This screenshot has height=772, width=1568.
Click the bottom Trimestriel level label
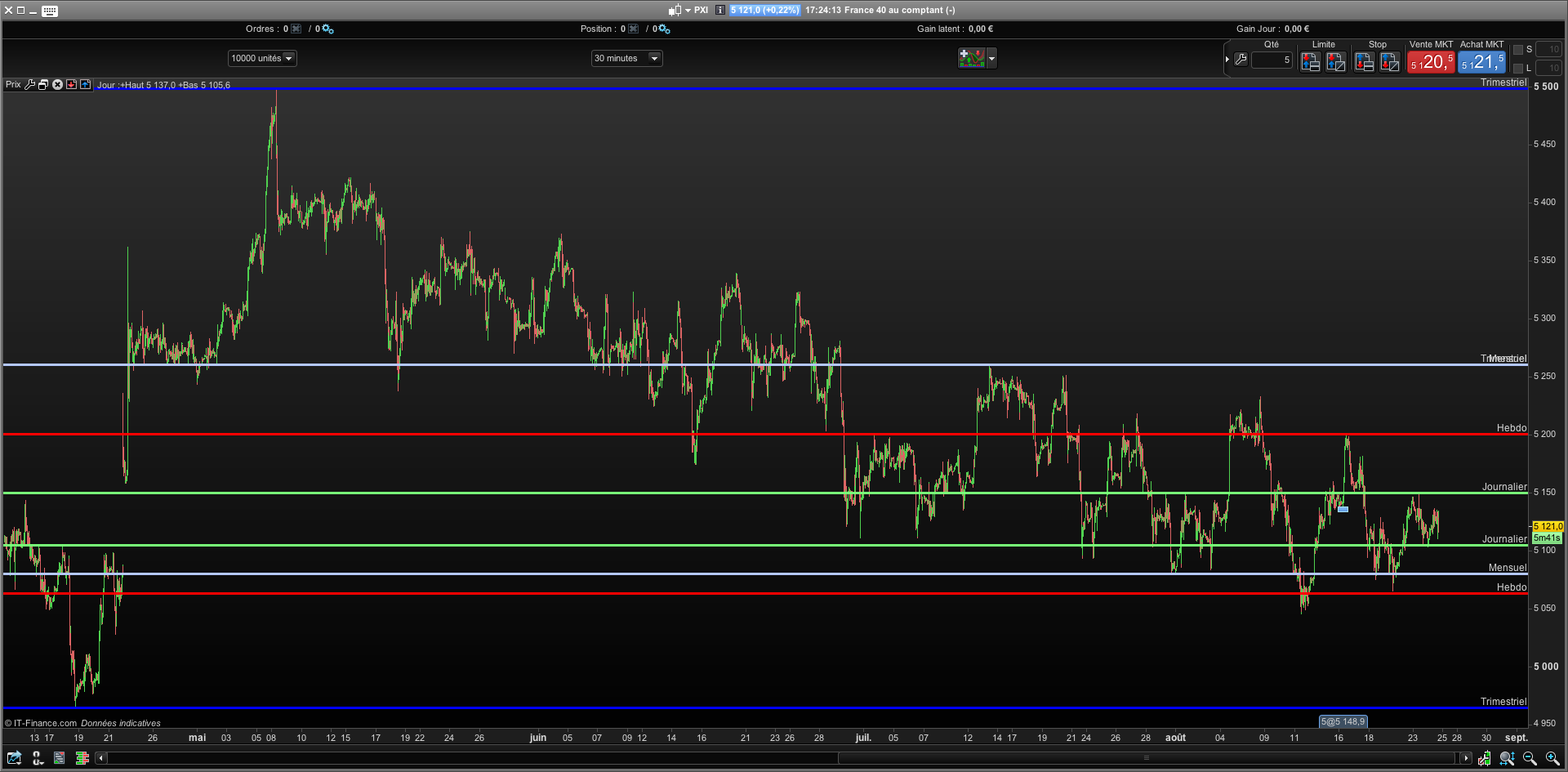pyautogui.click(x=1503, y=702)
